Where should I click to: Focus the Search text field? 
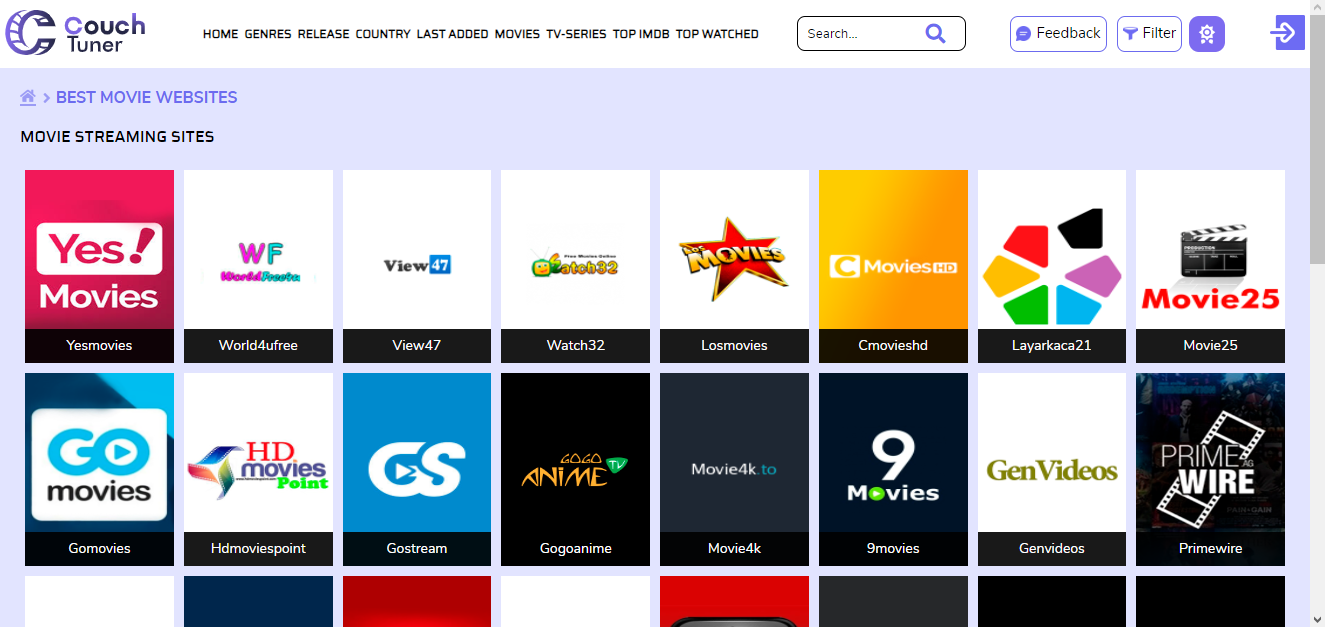coord(860,33)
